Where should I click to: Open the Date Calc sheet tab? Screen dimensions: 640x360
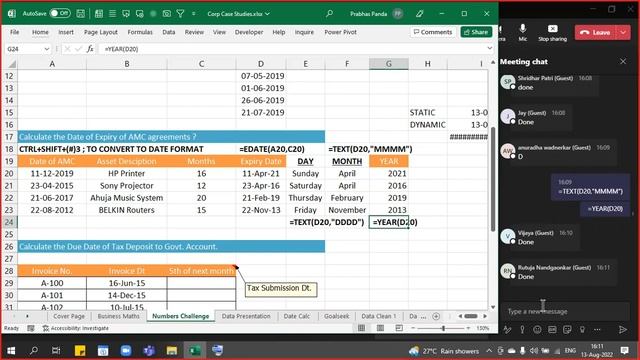(x=297, y=316)
